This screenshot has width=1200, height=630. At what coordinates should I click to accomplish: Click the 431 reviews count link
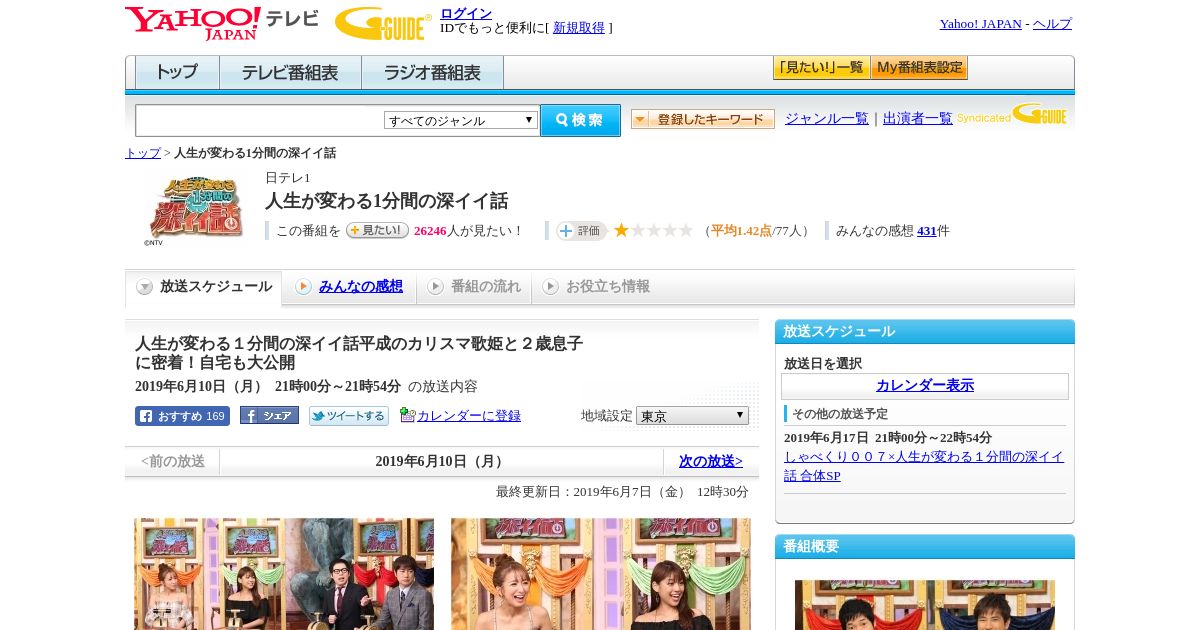[927, 231]
